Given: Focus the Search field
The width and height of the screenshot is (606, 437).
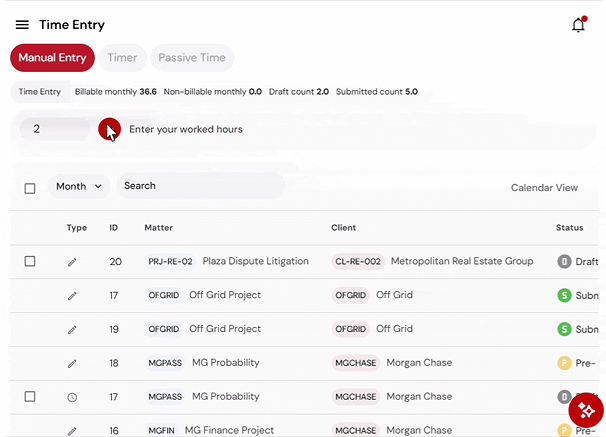Looking at the screenshot, I should [201, 186].
